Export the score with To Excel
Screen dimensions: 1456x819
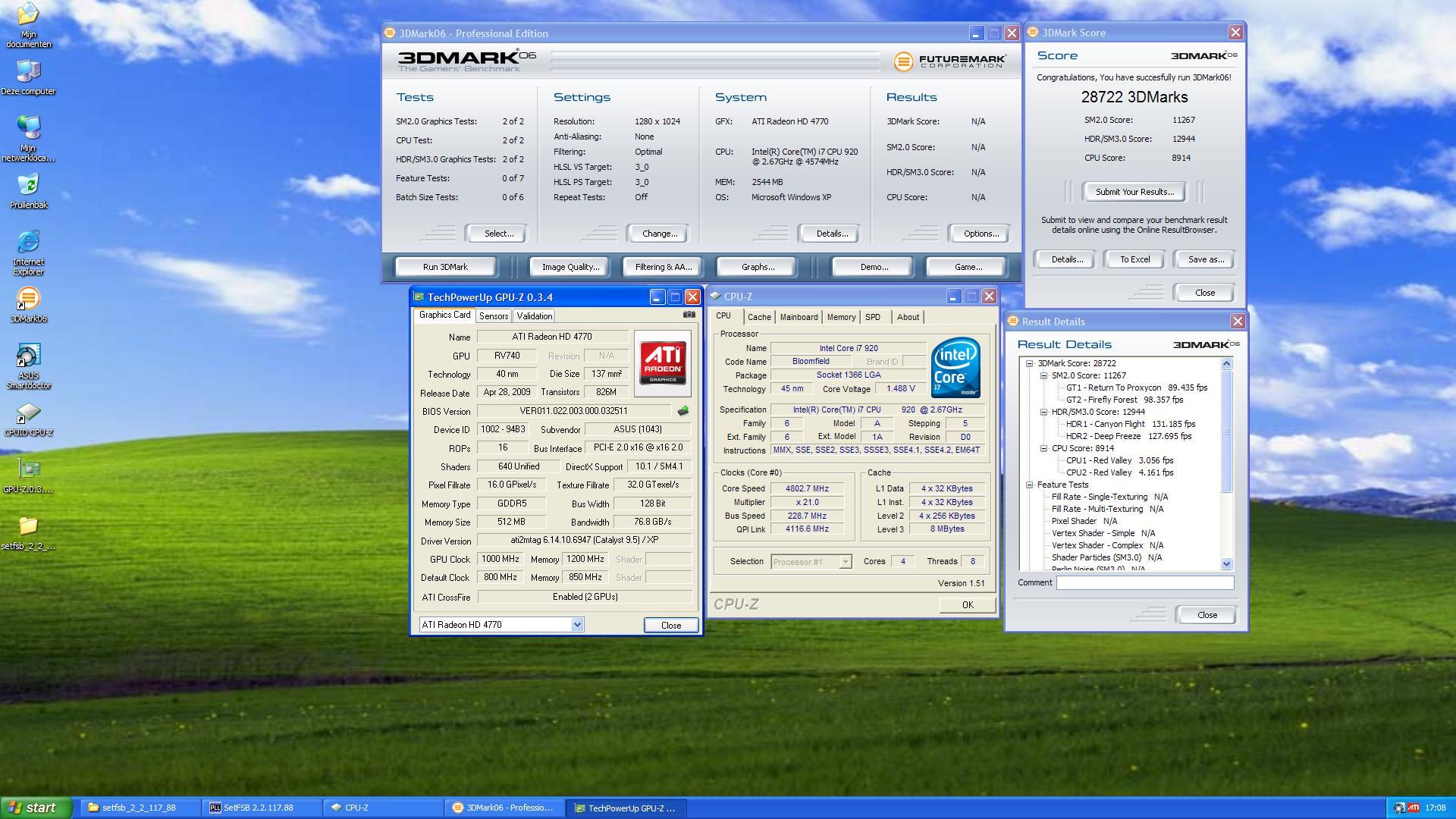(1135, 259)
